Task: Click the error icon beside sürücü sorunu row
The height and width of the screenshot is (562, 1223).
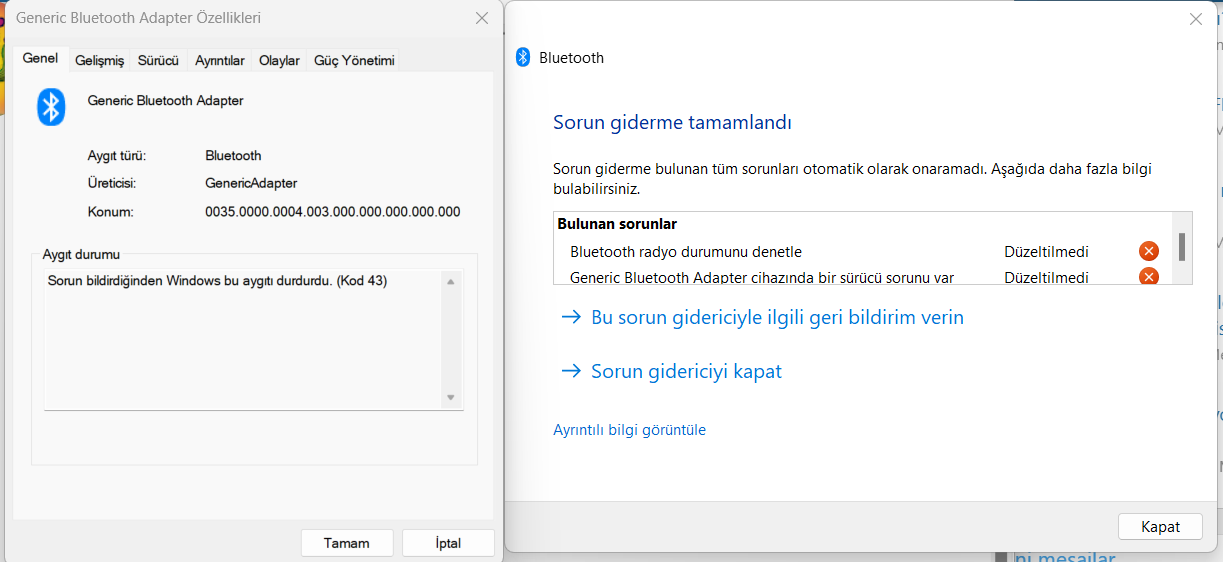Action: (x=1149, y=277)
